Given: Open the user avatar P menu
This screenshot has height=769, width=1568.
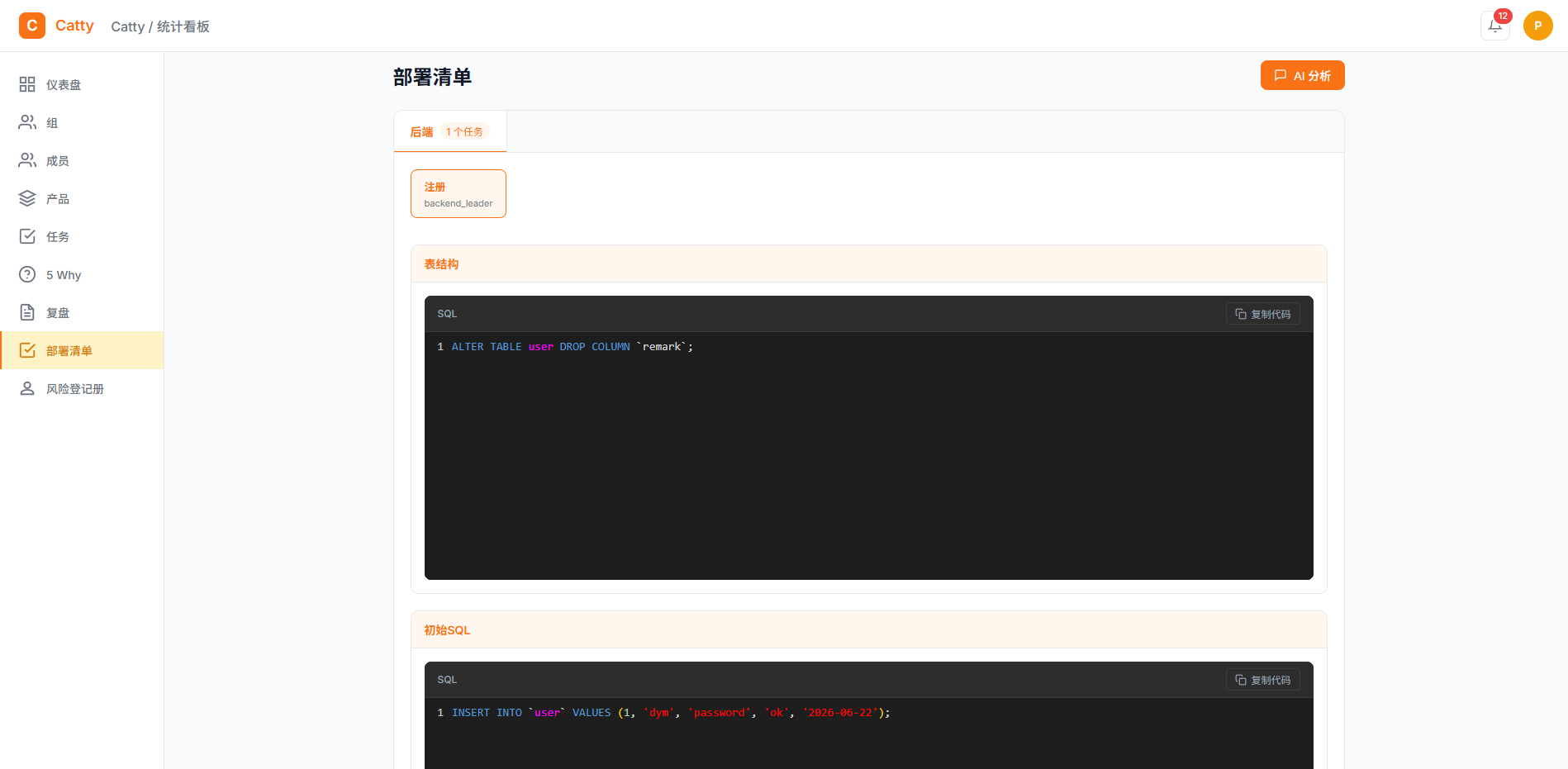Looking at the screenshot, I should tap(1538, 26).
